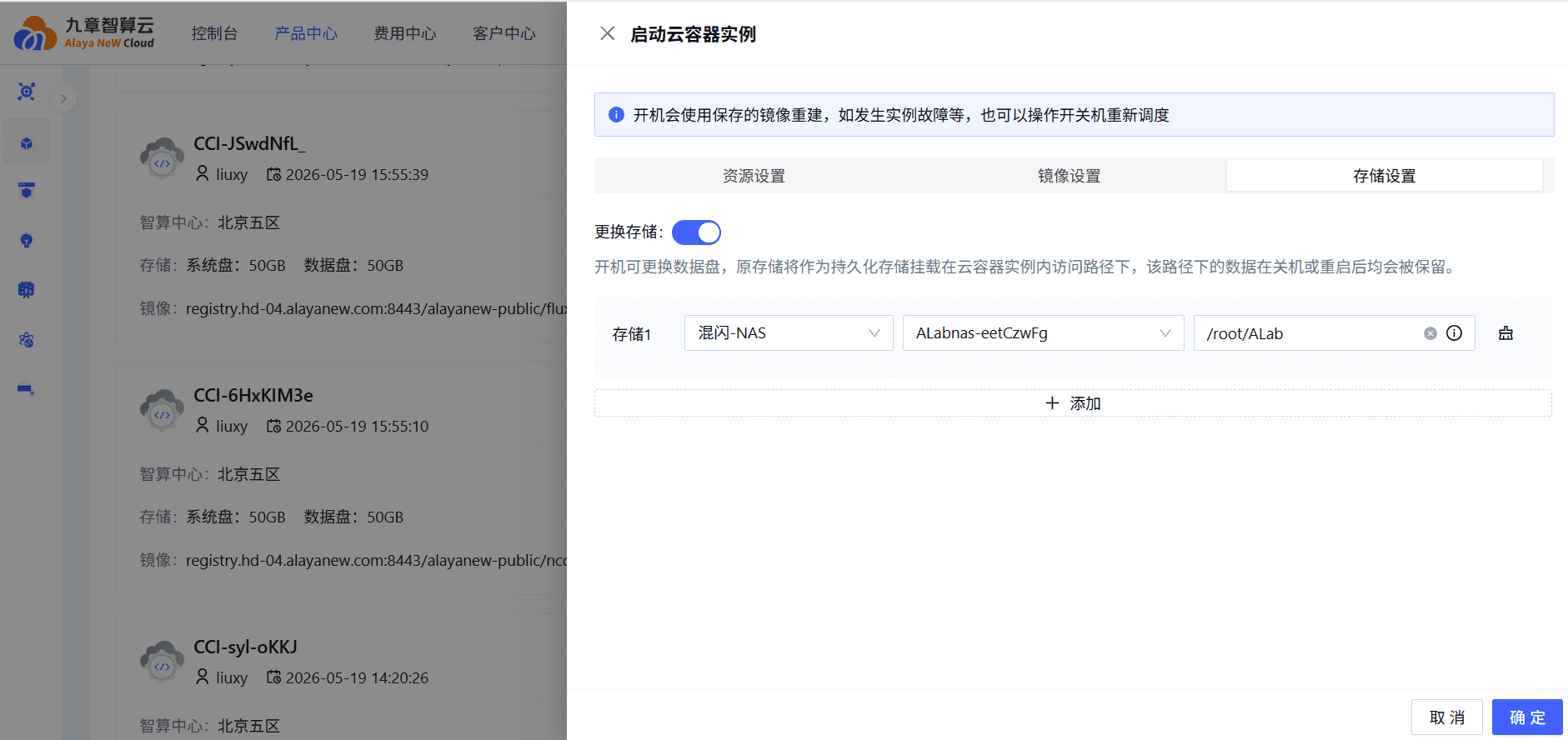Switch to the 资源设置 tab
This screenshot has width=1568, height=740.
[x=754, y=176]
